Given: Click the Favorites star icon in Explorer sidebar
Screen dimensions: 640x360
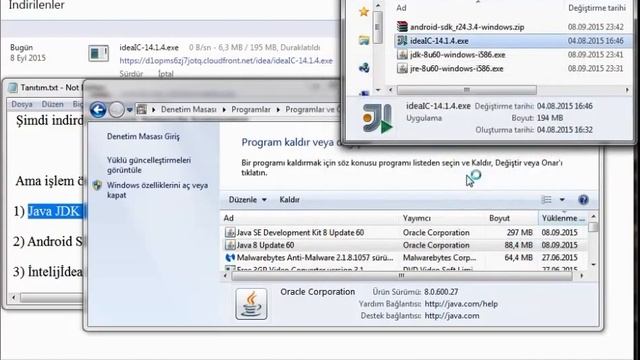Looking at the screenshot, I should pos(364,11).
